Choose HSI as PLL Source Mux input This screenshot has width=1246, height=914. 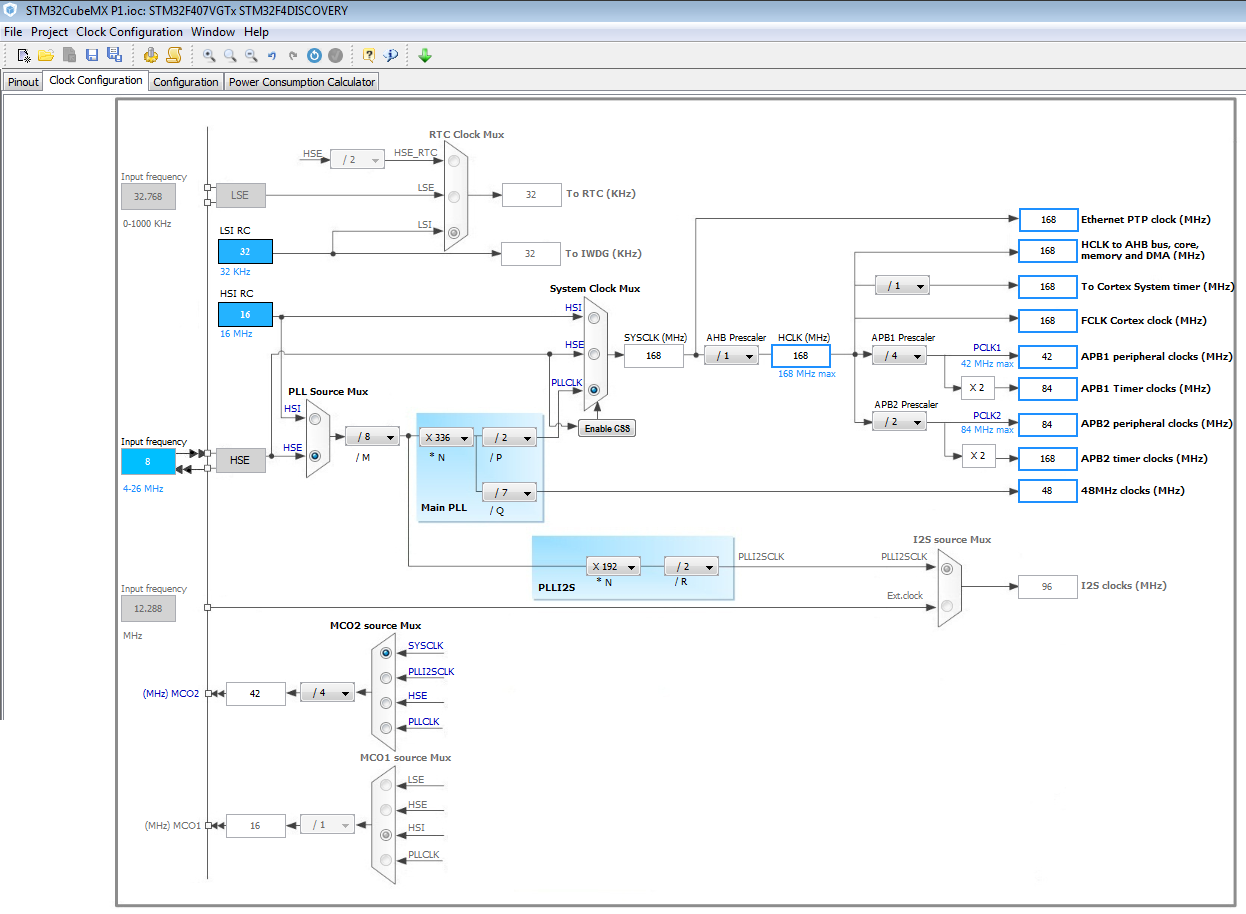coord(316,418)
